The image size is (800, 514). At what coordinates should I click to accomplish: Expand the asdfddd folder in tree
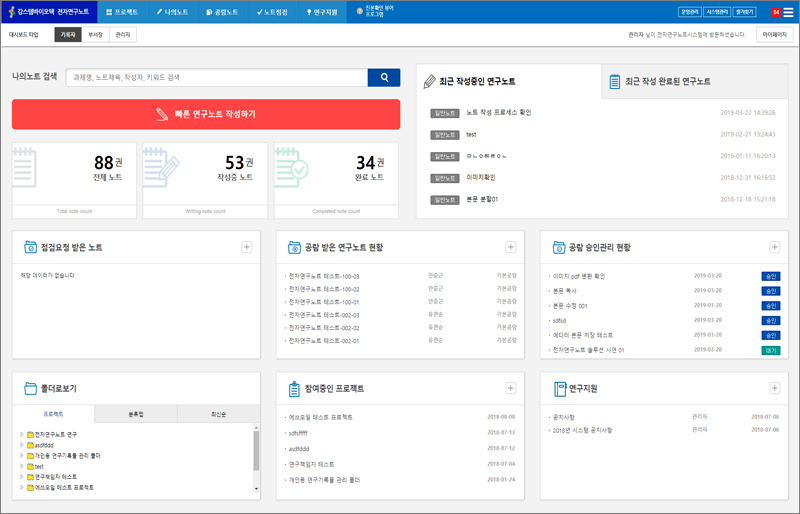coord(22,445)
